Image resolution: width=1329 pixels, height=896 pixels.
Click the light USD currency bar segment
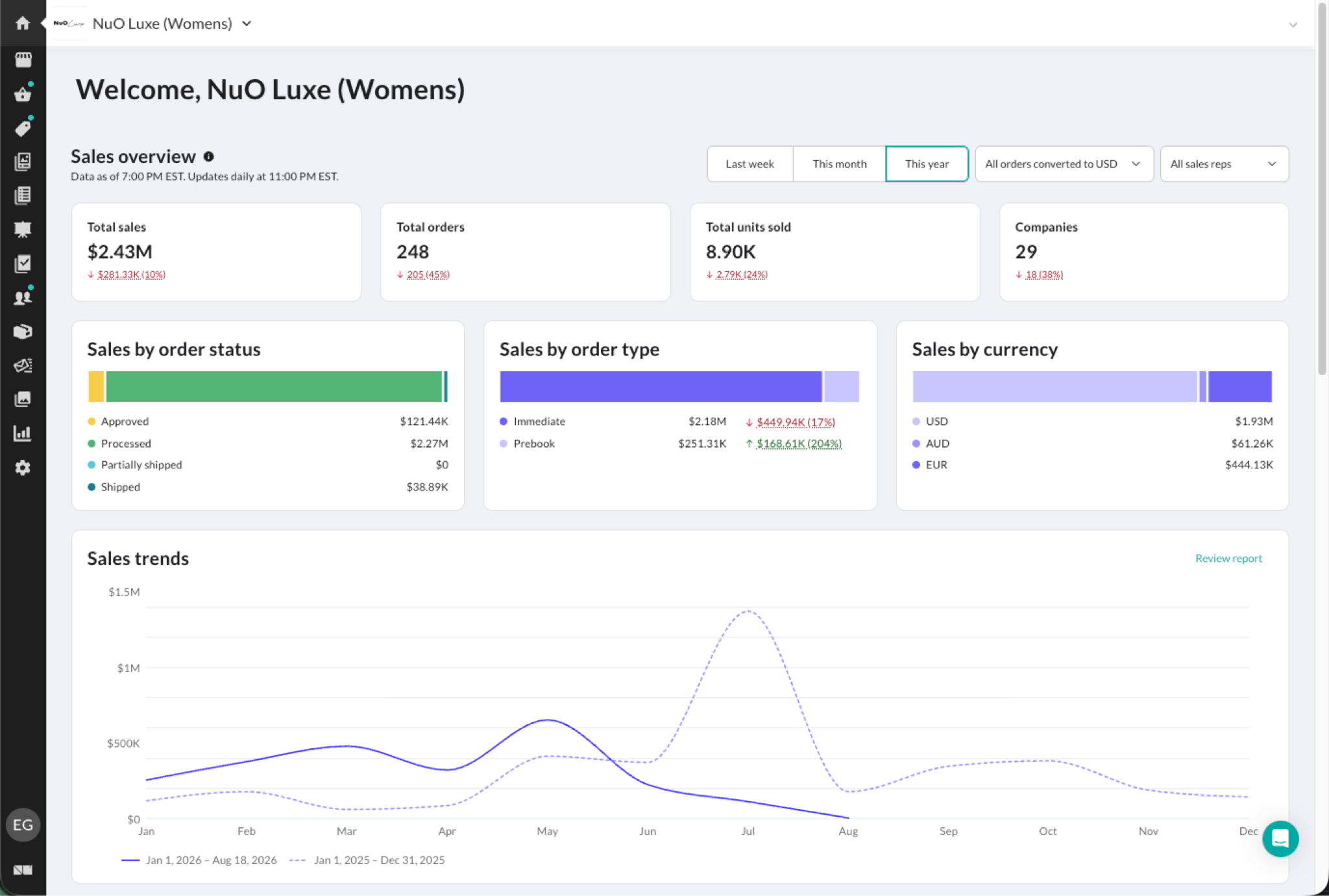point(1055,387)
